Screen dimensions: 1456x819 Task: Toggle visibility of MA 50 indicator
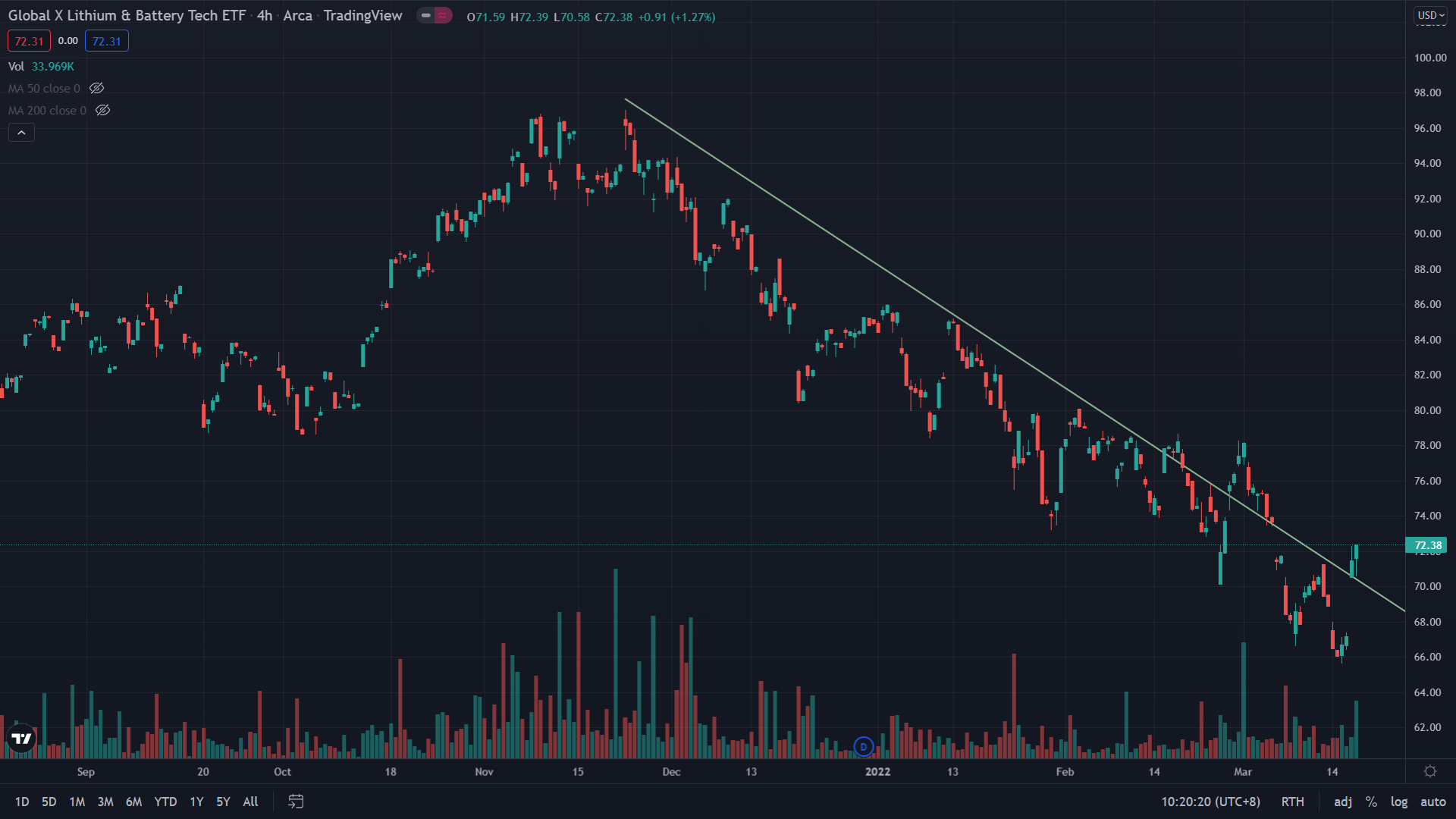[96, 89]
